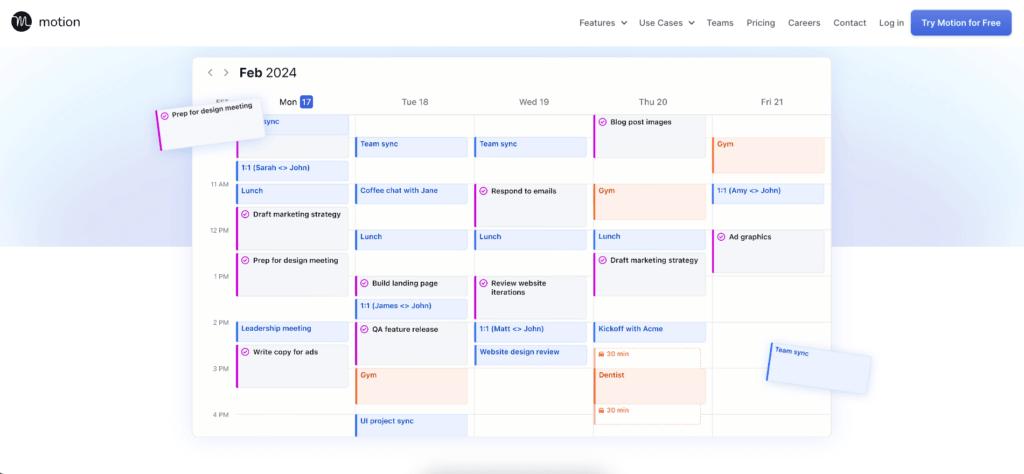The width and height of the screenshot is (1024, 474).
Task: Expand the Use Cases dropdown menu
Action: pyautogui.click(x=667, y=23)
